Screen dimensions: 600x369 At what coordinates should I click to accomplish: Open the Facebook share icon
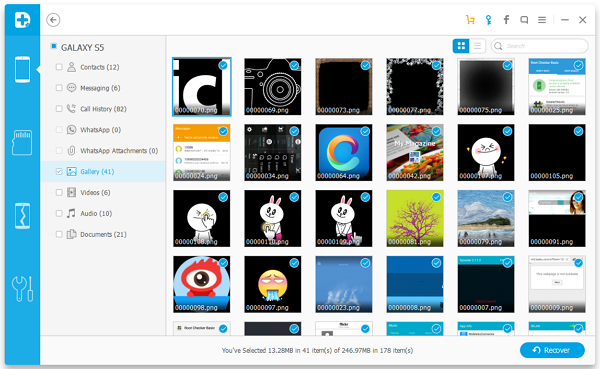pos(506,20)
